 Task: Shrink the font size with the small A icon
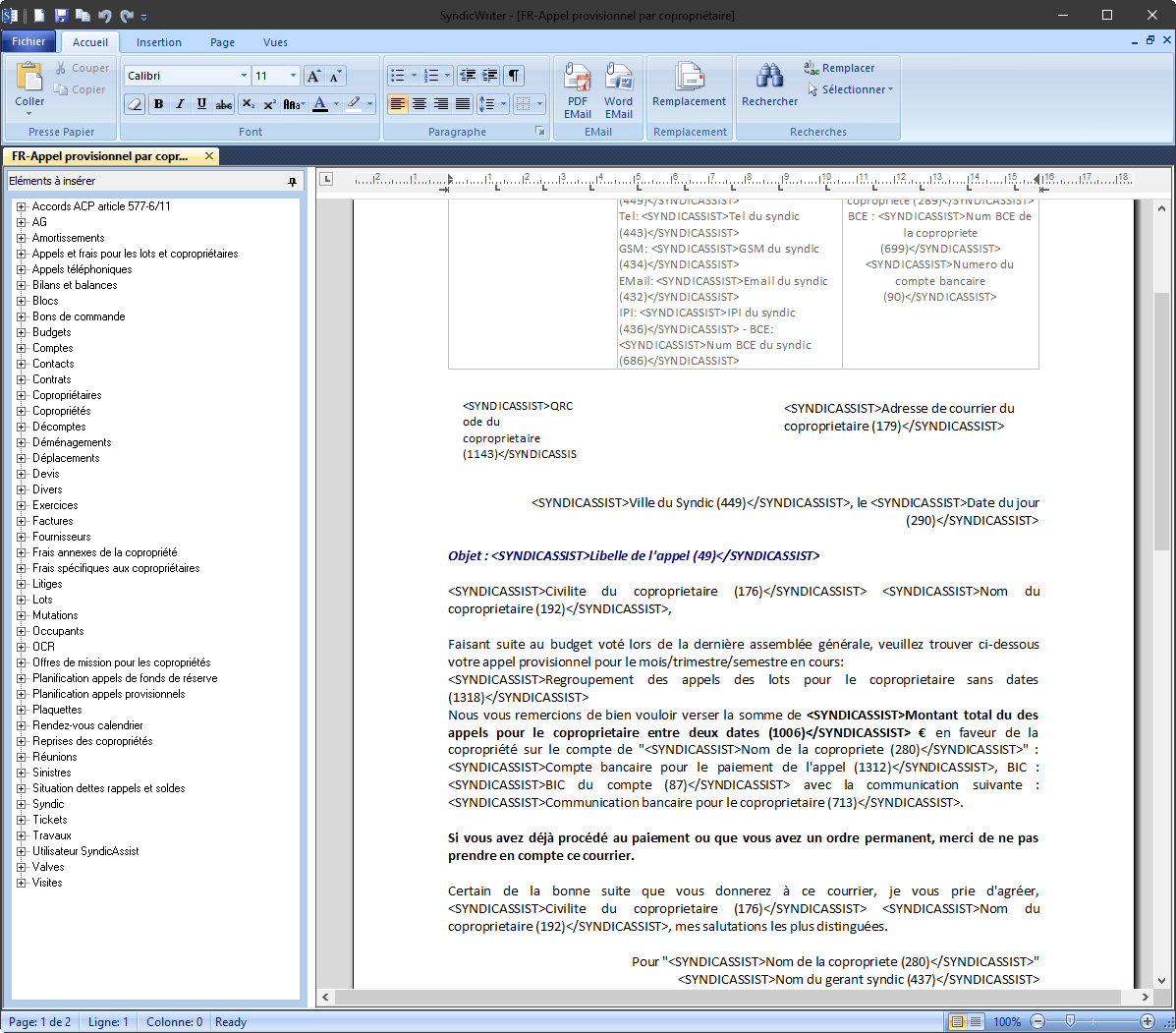coord(335,76)
